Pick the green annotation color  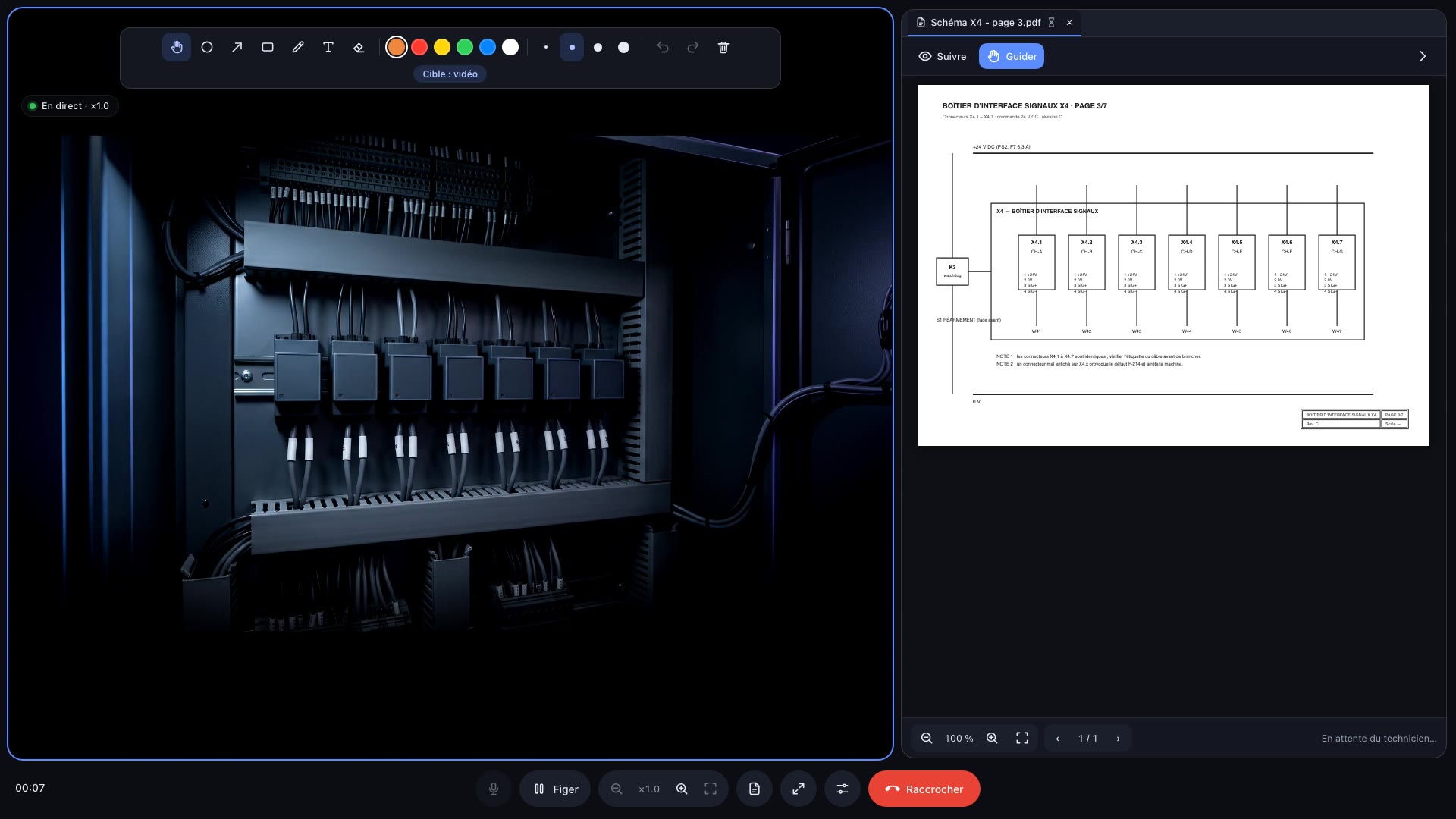click(465, 47)
